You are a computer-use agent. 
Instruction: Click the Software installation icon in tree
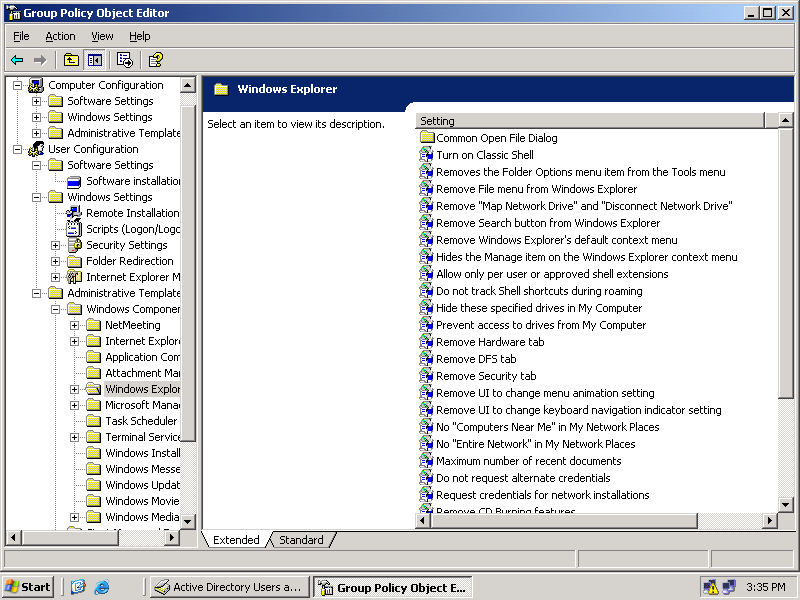(x=74, y=181)
